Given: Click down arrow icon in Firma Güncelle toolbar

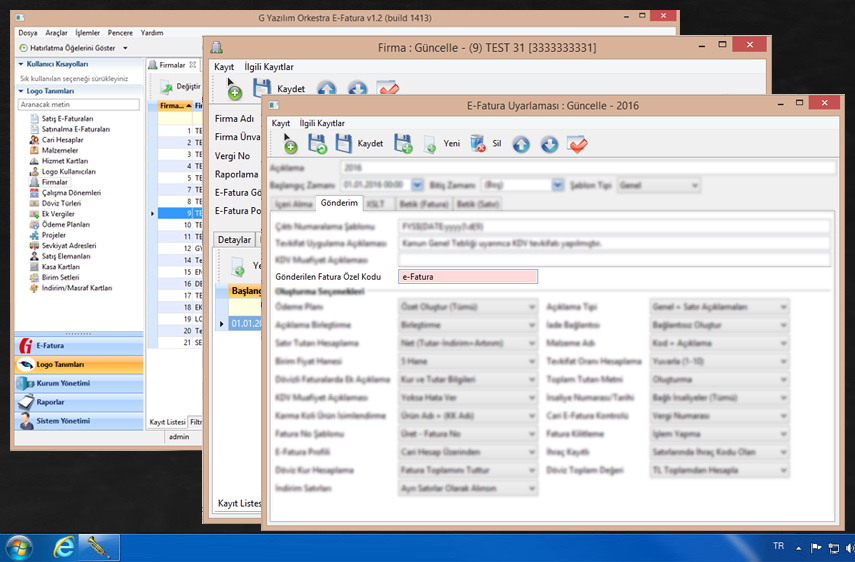Looking at the screenshot, I should click(x=357, y=88).
